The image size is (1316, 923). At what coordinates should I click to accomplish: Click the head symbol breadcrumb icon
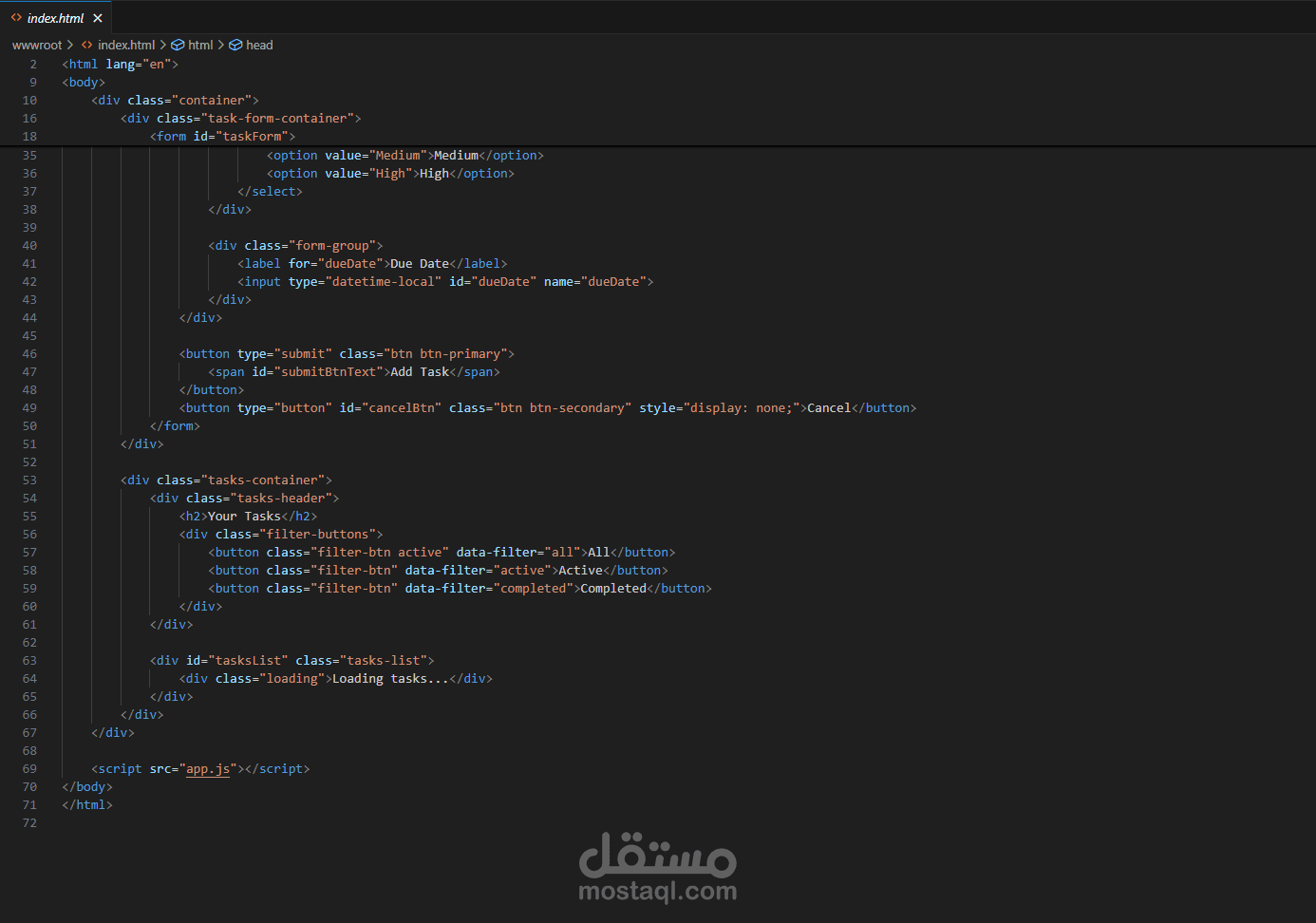coord(235,45)
